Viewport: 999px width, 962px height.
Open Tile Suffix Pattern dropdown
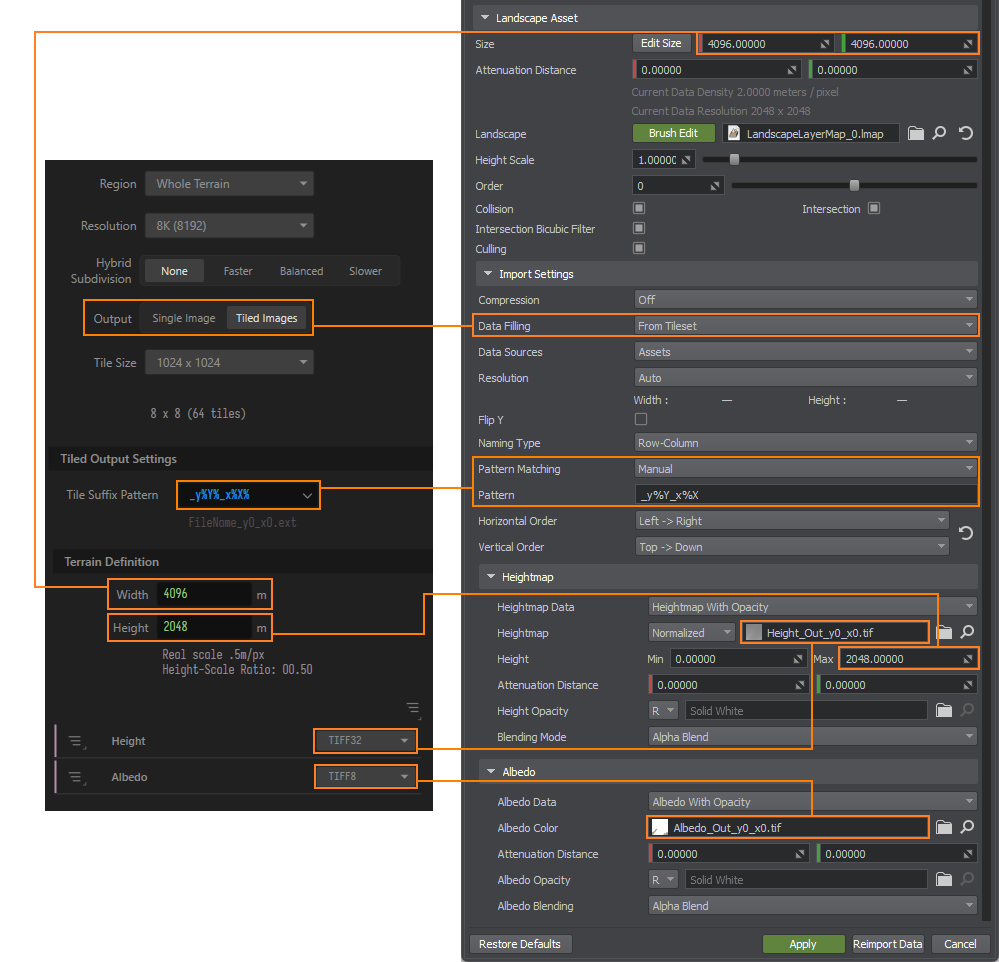248,495
